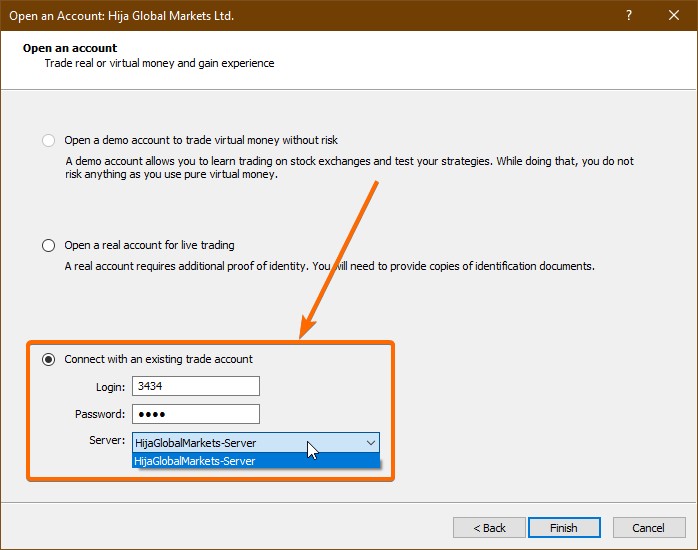Image resolution: width=698 pixels, height=550 pixels.
Task: Click the 'Open a real account for live trading' label
Action: click(149, 245)
